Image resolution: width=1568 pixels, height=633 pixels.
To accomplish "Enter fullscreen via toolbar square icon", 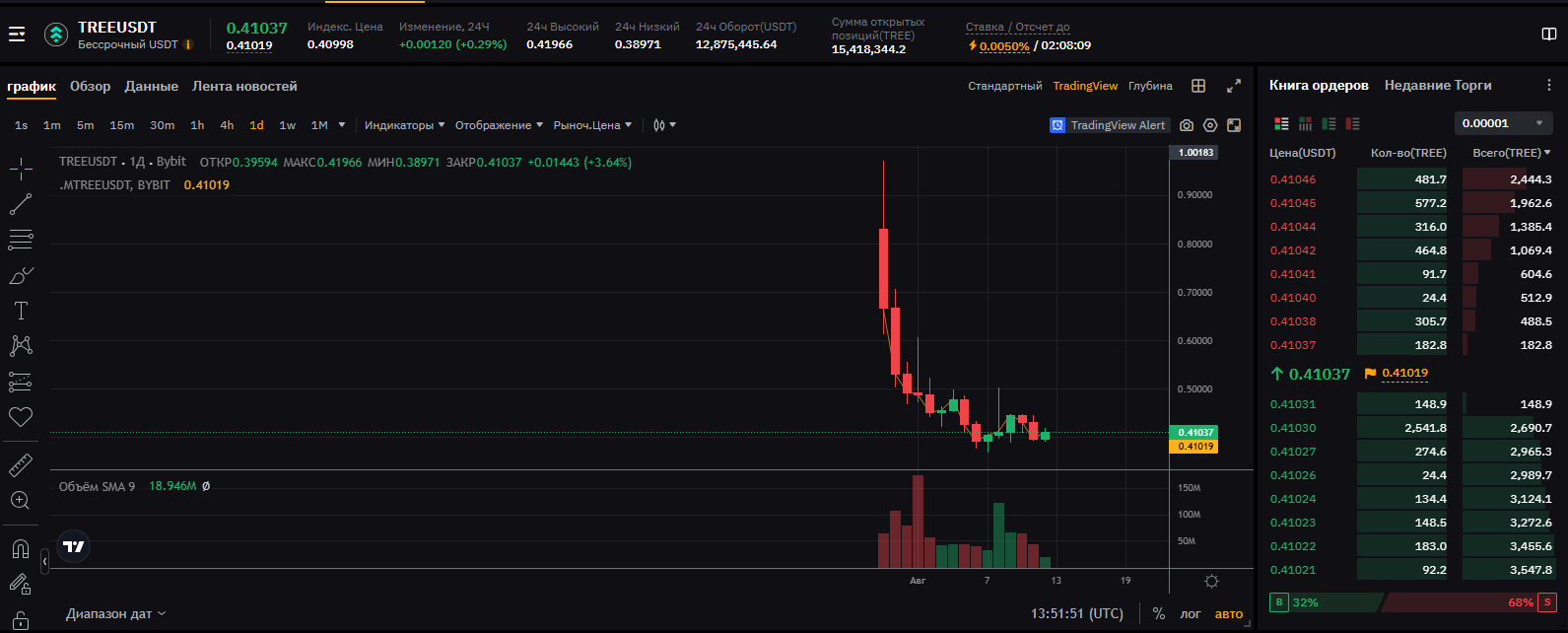I will coord(1234,125).
